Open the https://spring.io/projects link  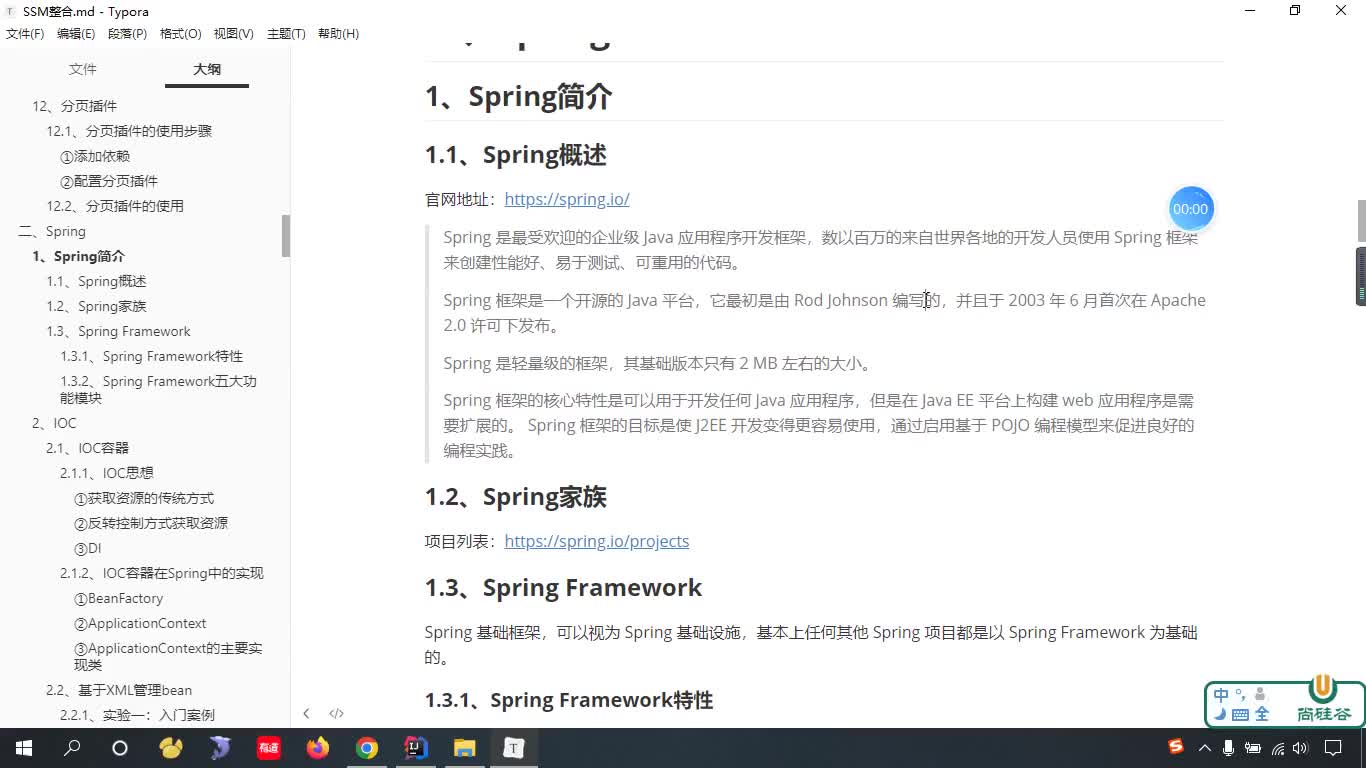point(597,541)
